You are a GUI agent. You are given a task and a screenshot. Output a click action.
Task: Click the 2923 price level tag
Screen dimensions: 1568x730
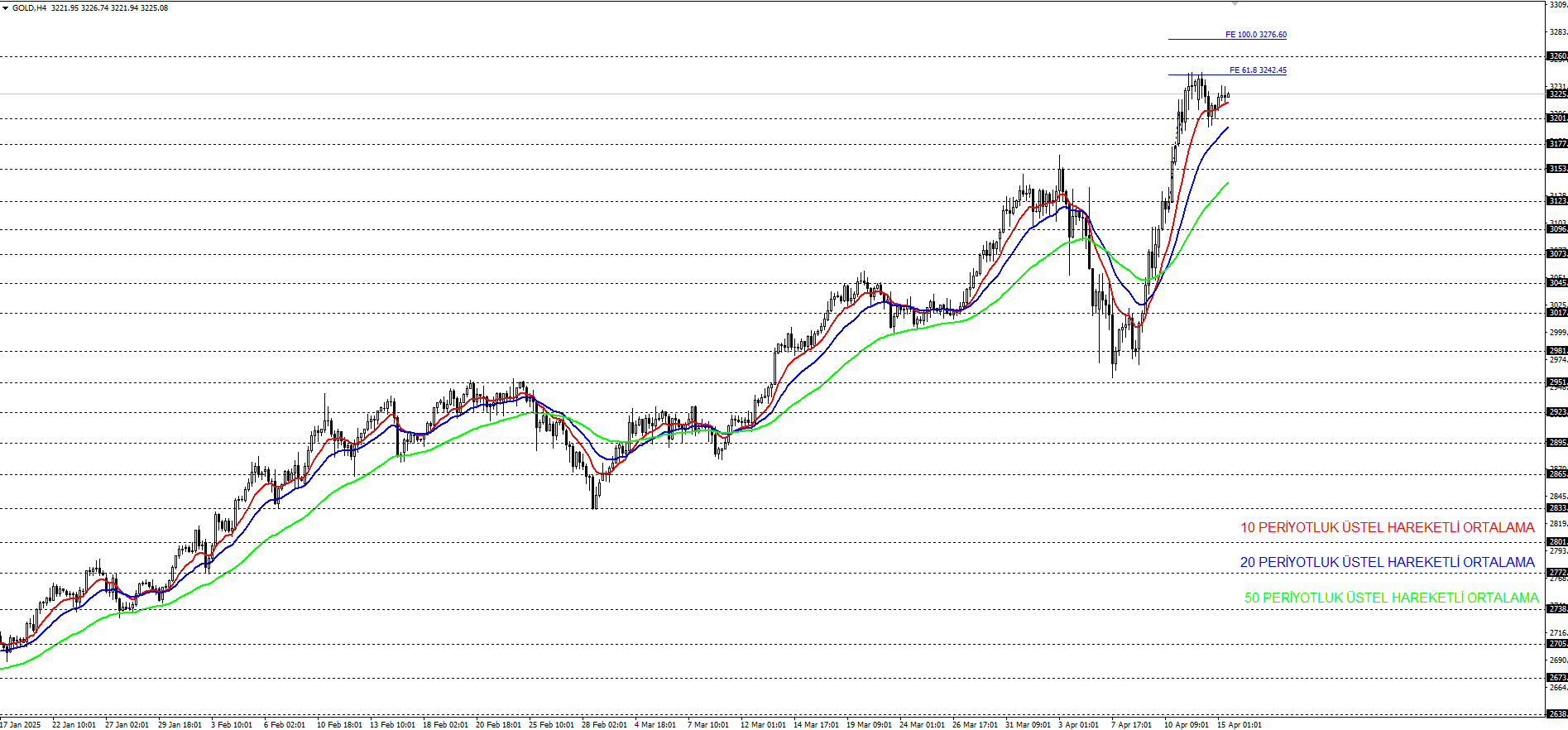tap(1557, 412)
